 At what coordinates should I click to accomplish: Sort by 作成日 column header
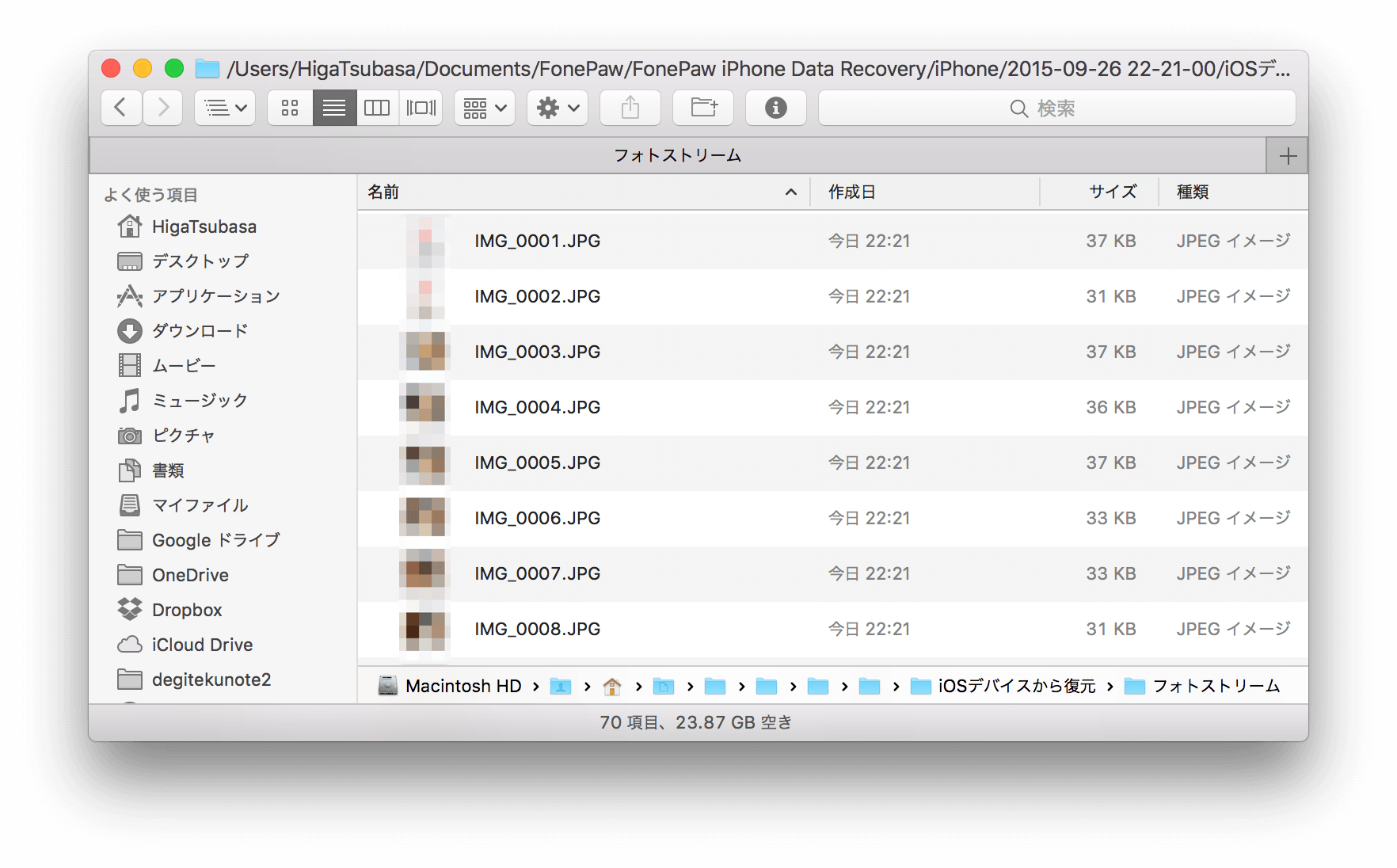coord(925,192)
